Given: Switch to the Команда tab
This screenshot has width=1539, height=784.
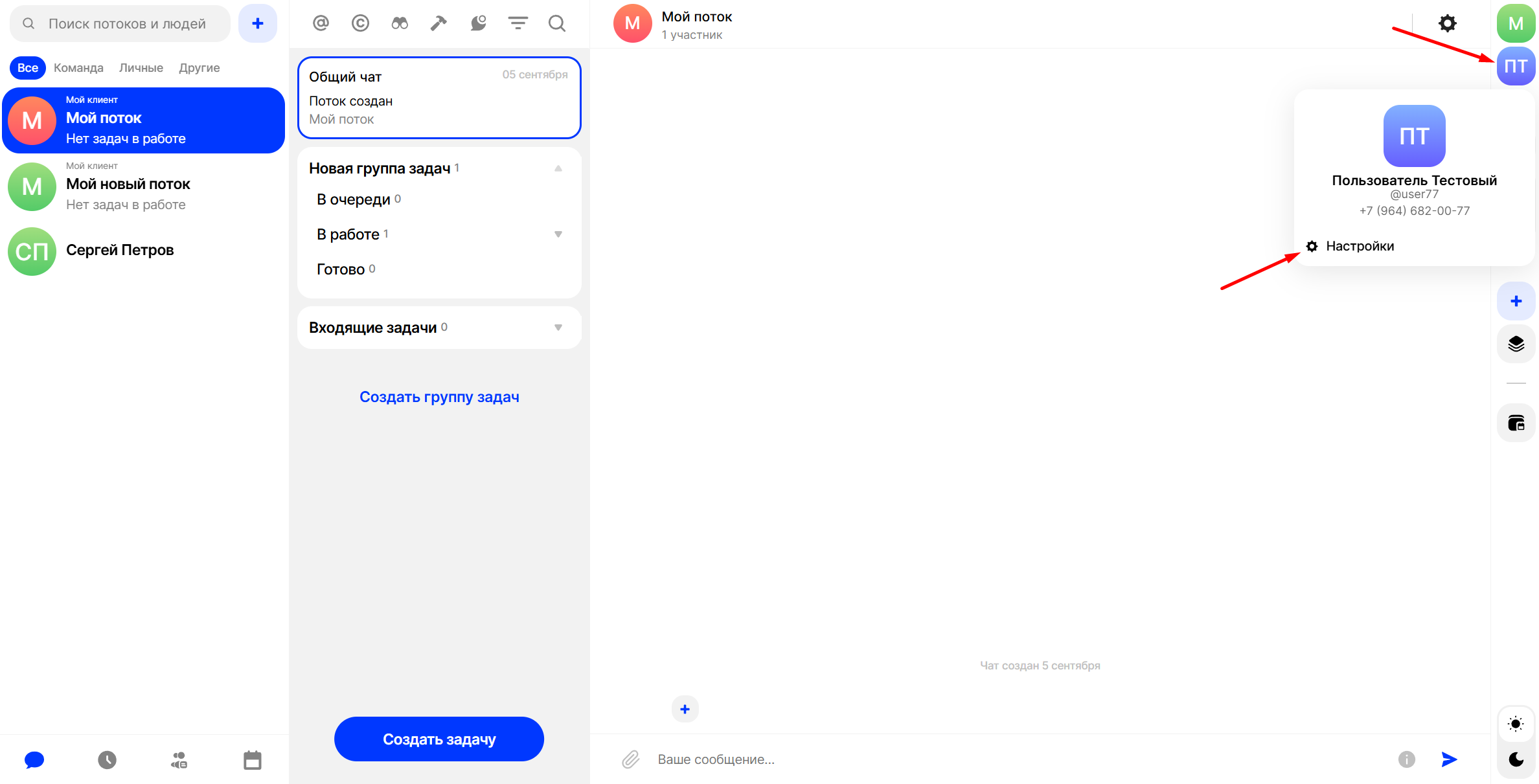Looking at the screenshot, I should pyautogui.click(x=78, y=68).
